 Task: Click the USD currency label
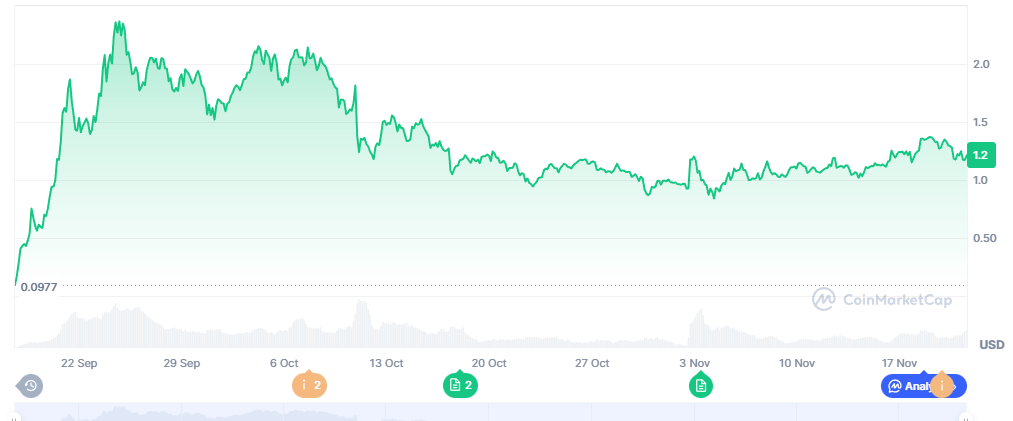point(991,345)
